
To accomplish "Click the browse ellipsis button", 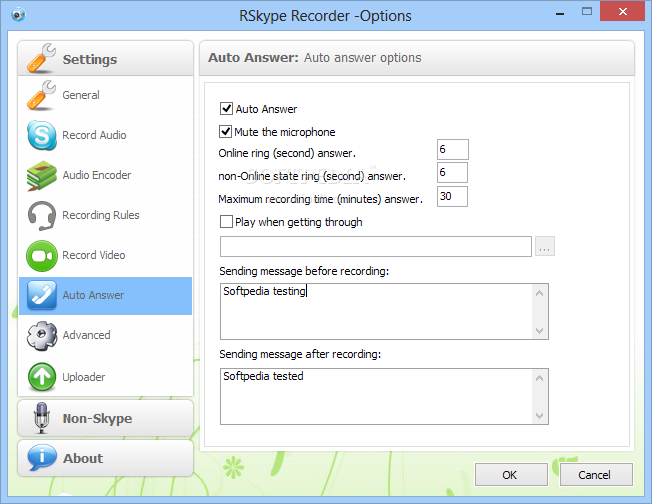I will [545, 247].
